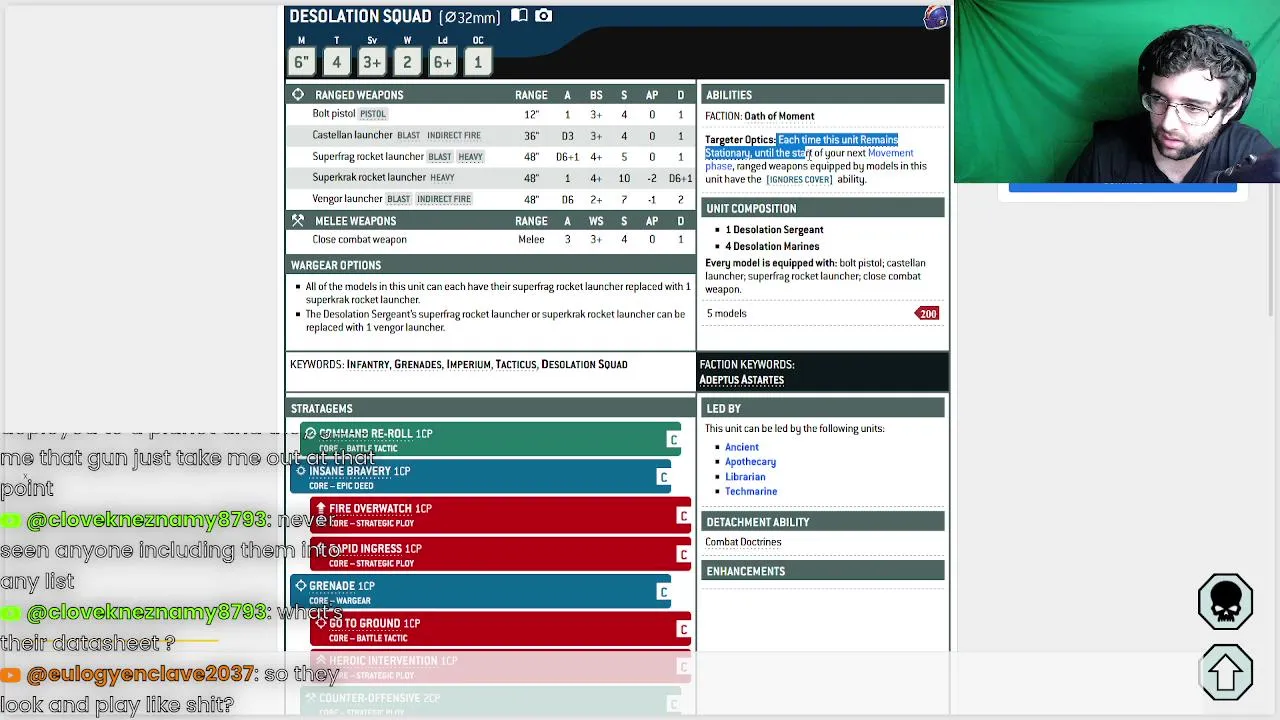Click the IGNORES COVER ability tag
This screenshot has height=720, width=1280.
(799, 180)
